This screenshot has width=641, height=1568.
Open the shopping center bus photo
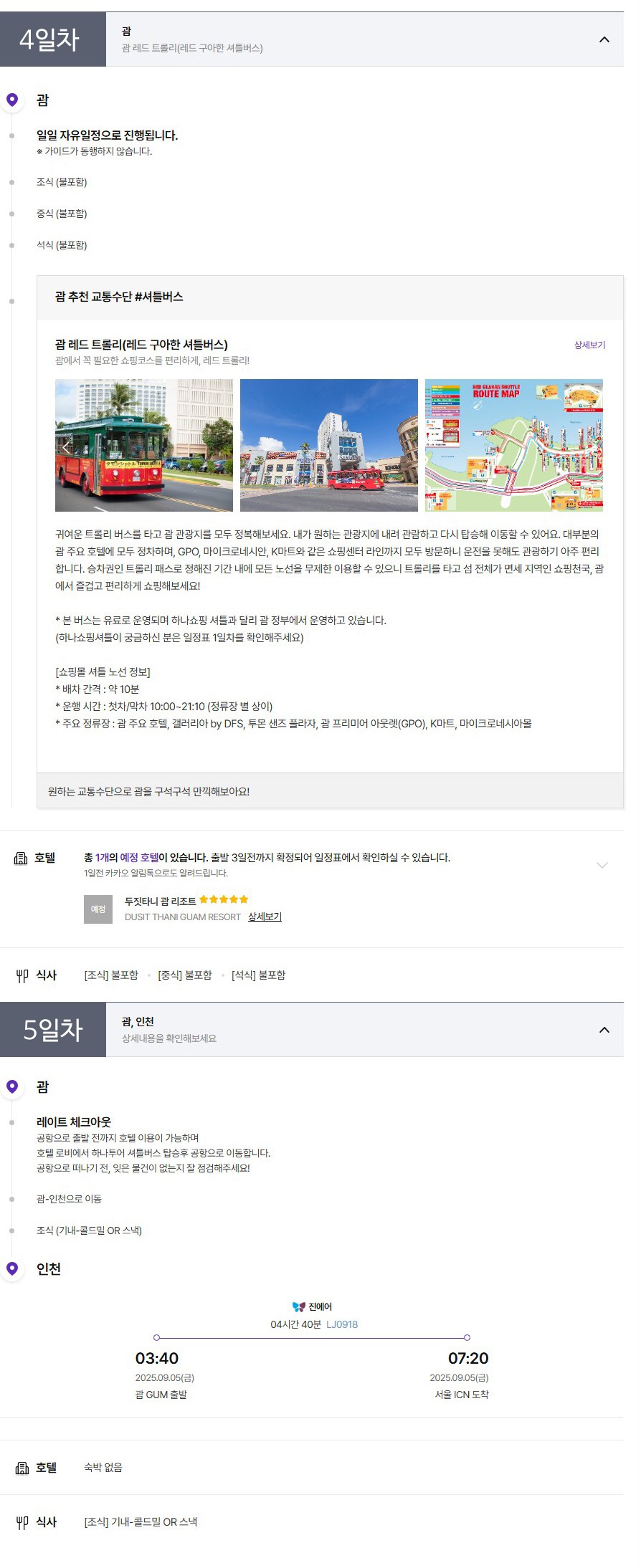tap(329, 445)
